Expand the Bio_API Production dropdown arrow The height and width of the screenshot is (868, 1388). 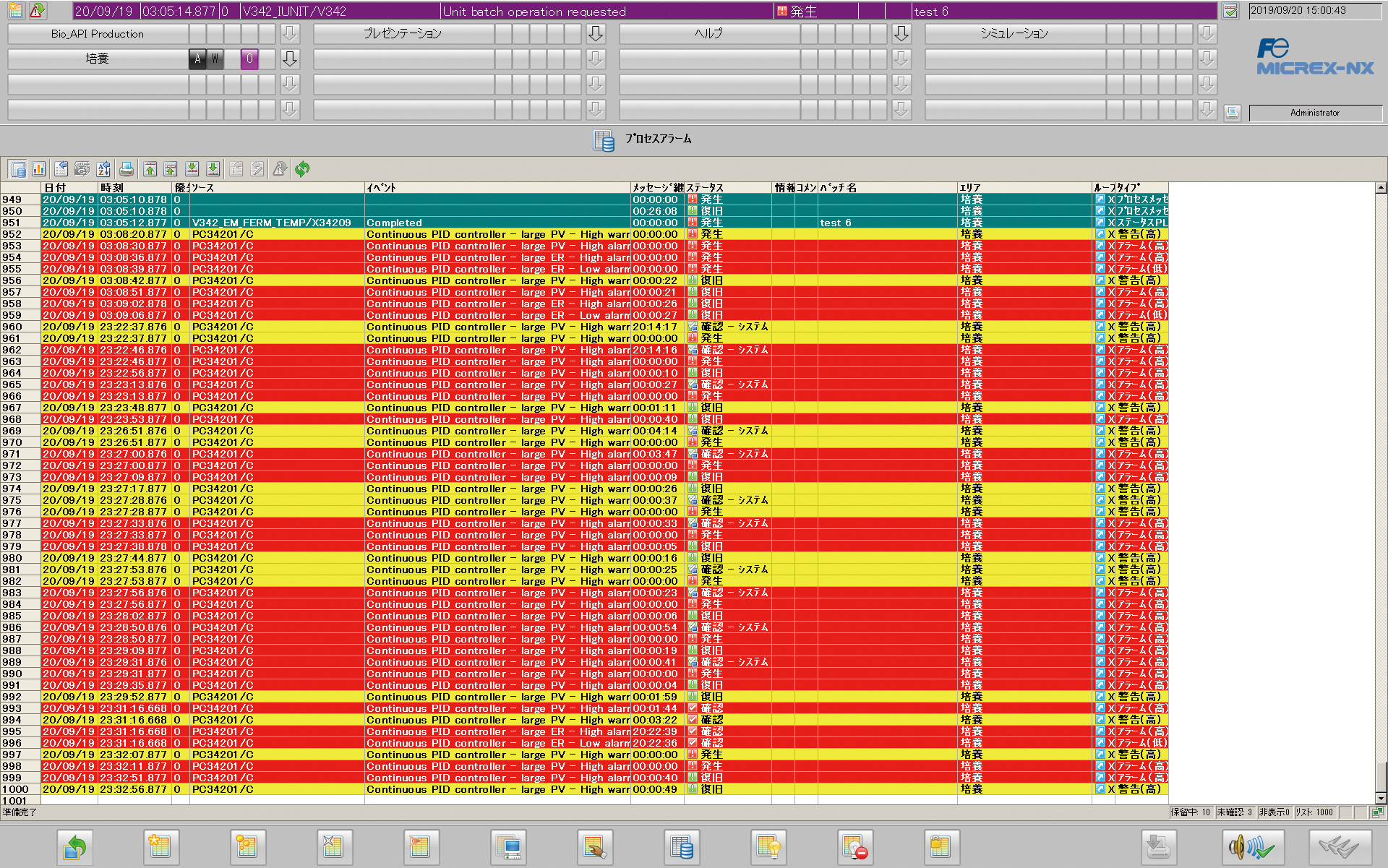pyautogui.click(x=290, y=33)
